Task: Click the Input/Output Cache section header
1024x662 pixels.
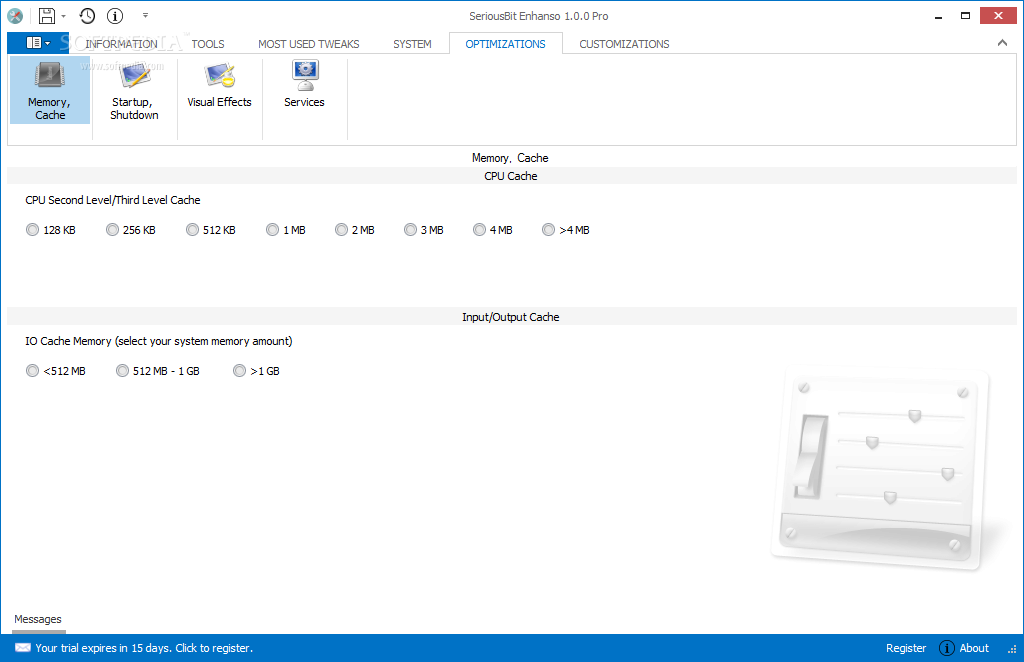Action: [x=511, y=317]
